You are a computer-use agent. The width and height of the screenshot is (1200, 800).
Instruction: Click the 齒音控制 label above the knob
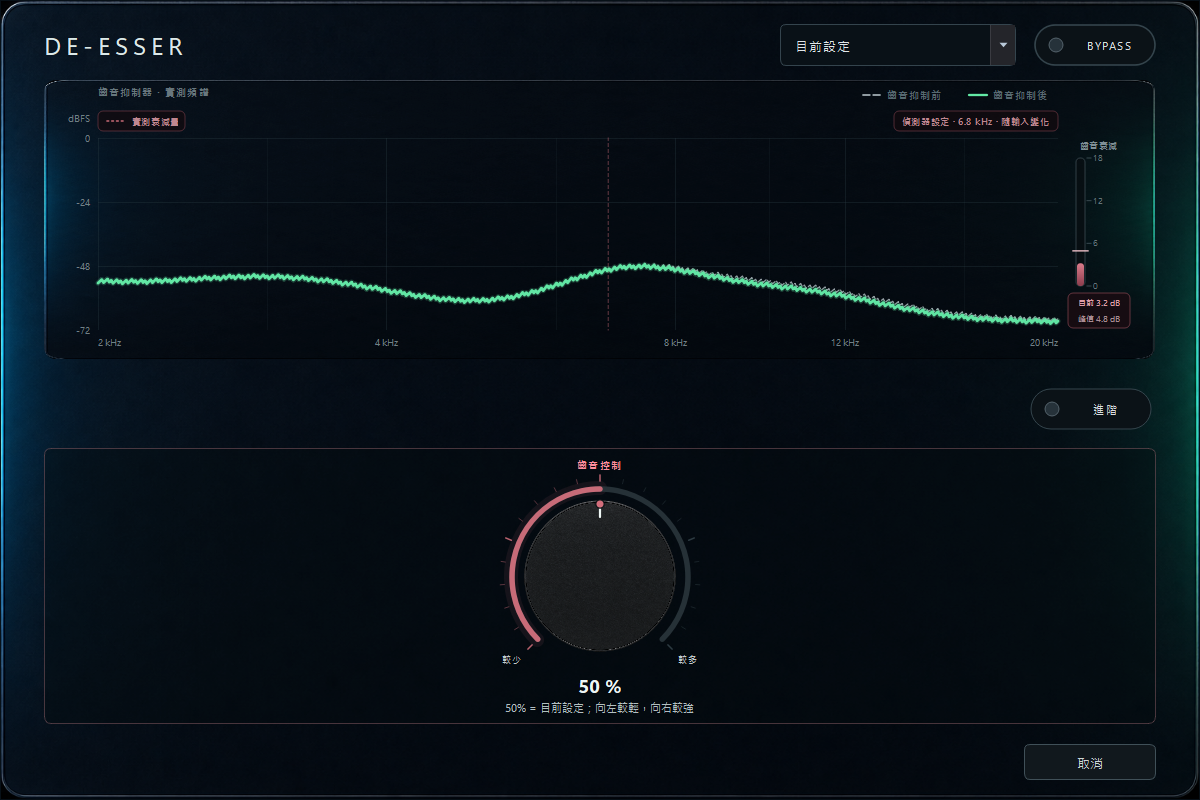click(x=600, y=465)
